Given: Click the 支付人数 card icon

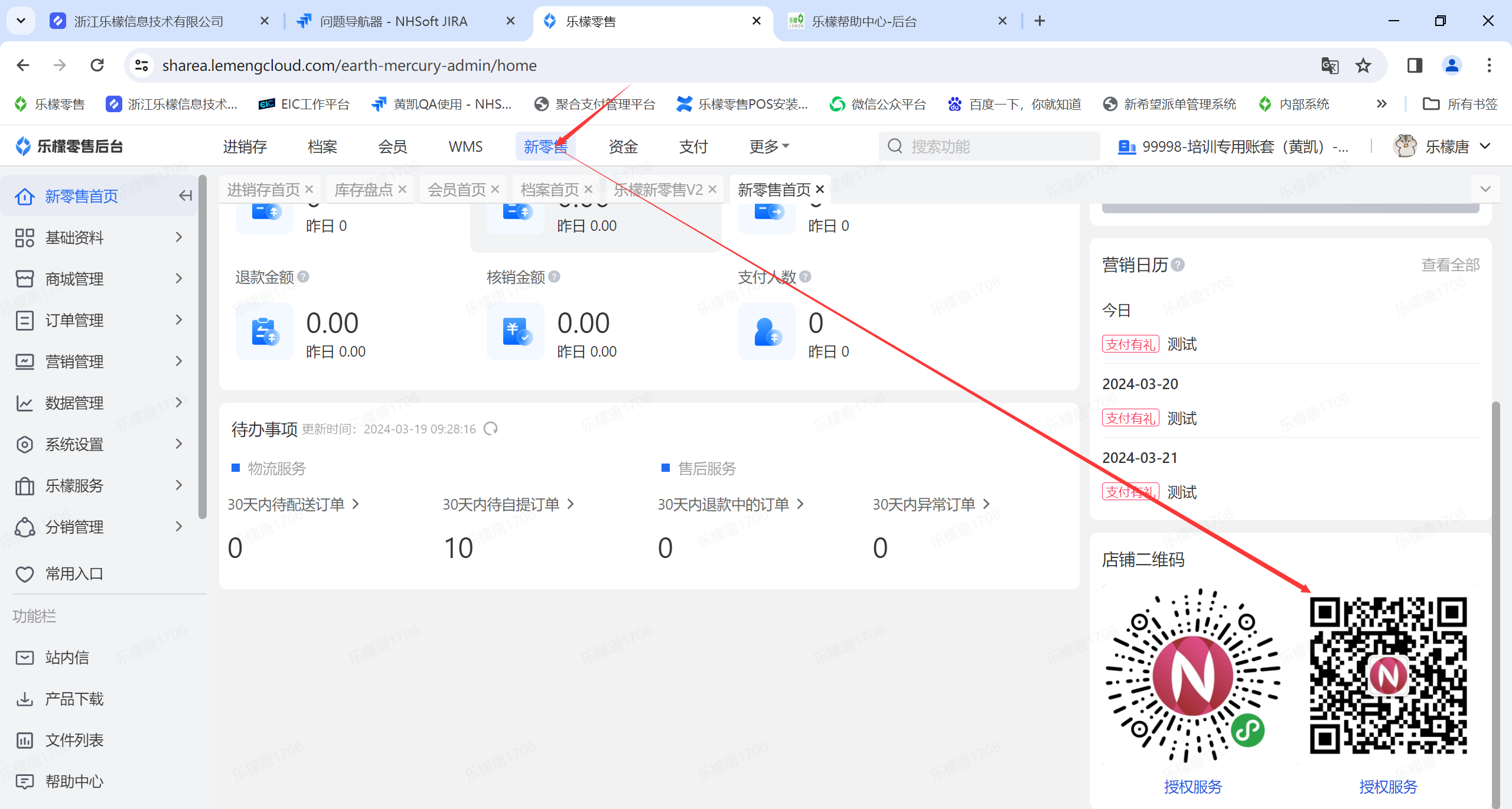Looking at the screenshot, I should click(x=767, y=331).
